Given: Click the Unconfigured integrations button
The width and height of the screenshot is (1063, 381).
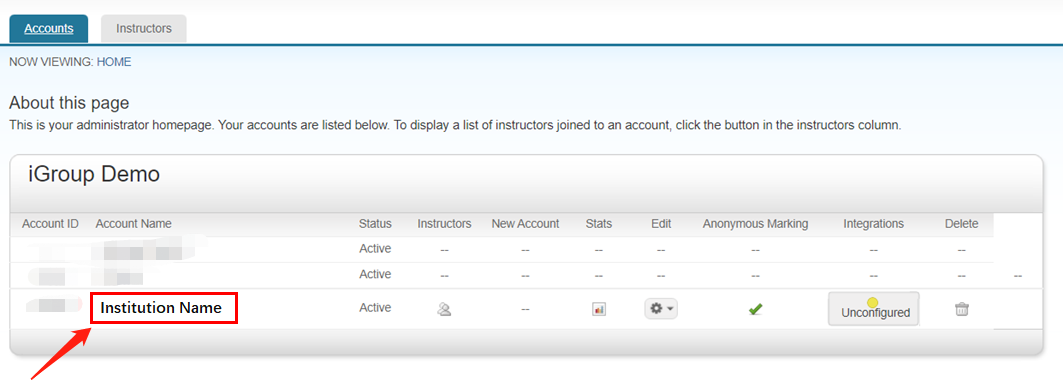Looking at the screenshot, I should pos(874,309).
